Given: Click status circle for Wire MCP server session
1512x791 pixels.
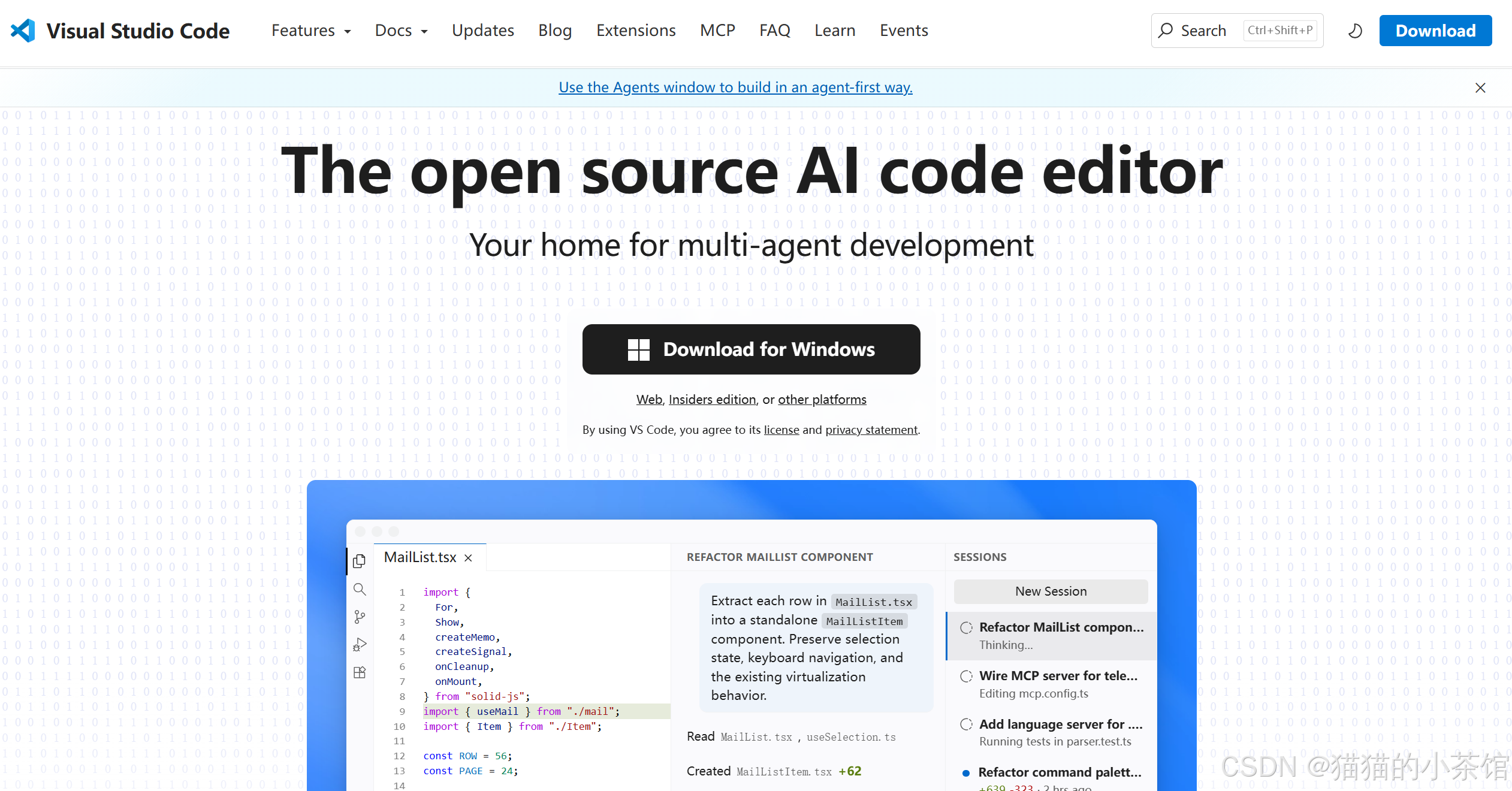Looking at the screenshot, I should click(966, 676).
